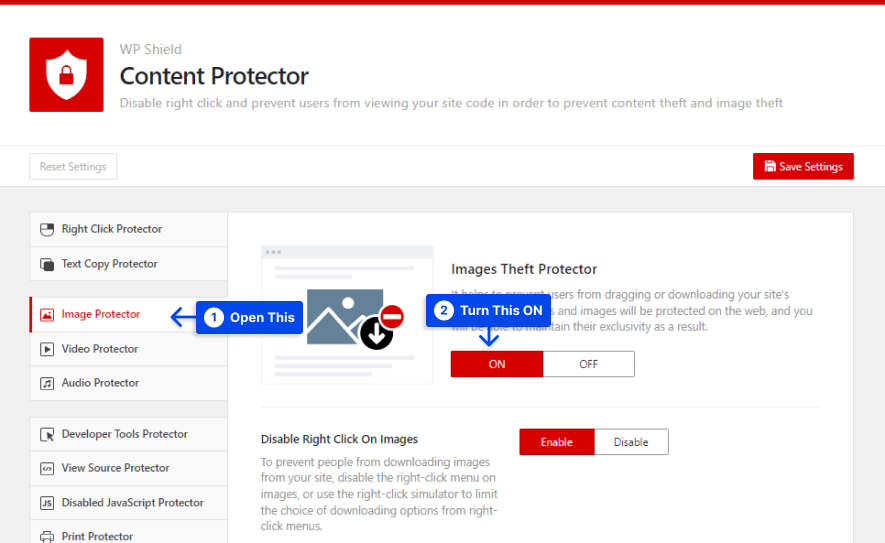
Task: Click the Disable Right Click On Images label
Action: tap(339, 439)
